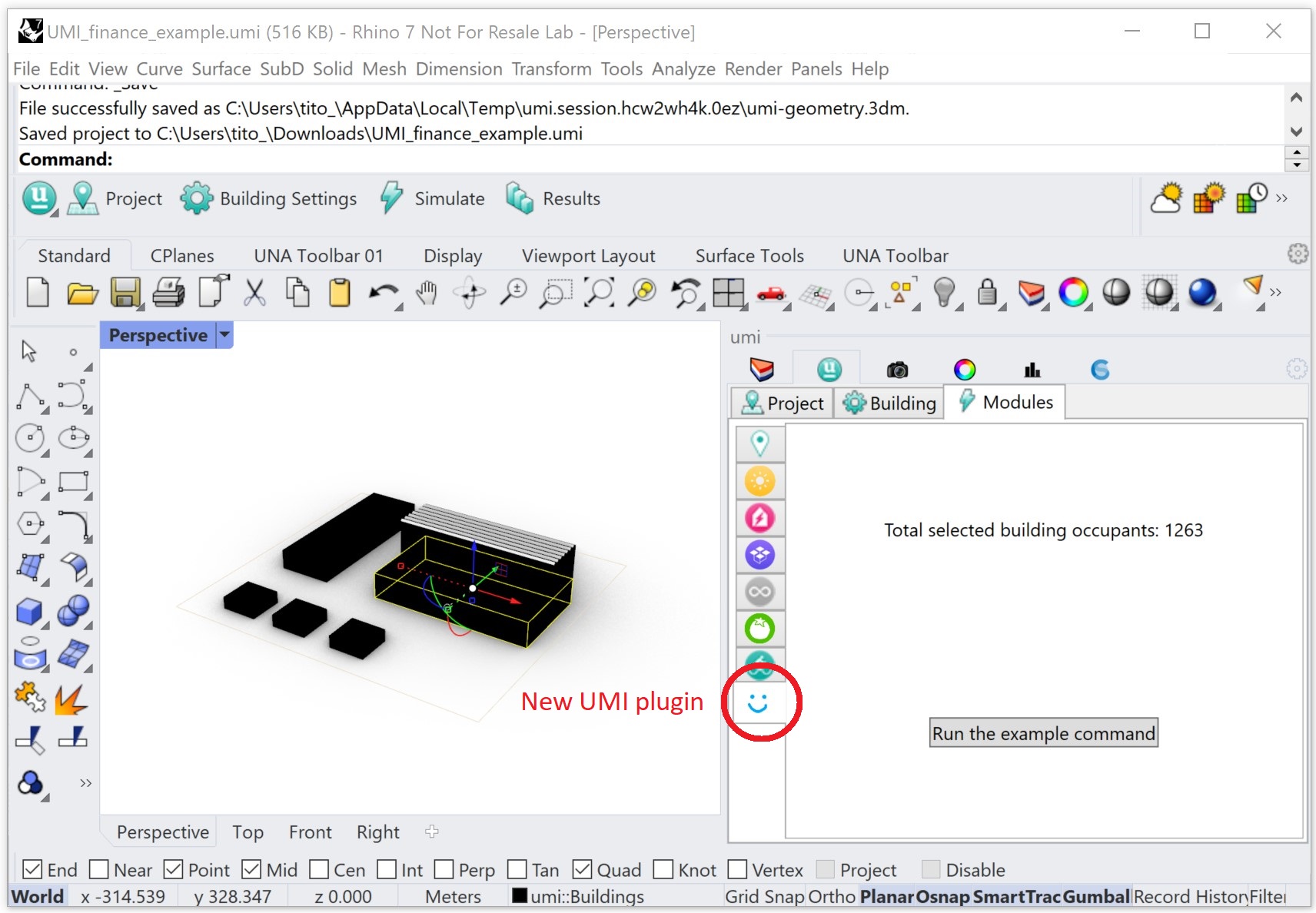Expand the left sidebar tools overflow chevron

pos(85,783)
